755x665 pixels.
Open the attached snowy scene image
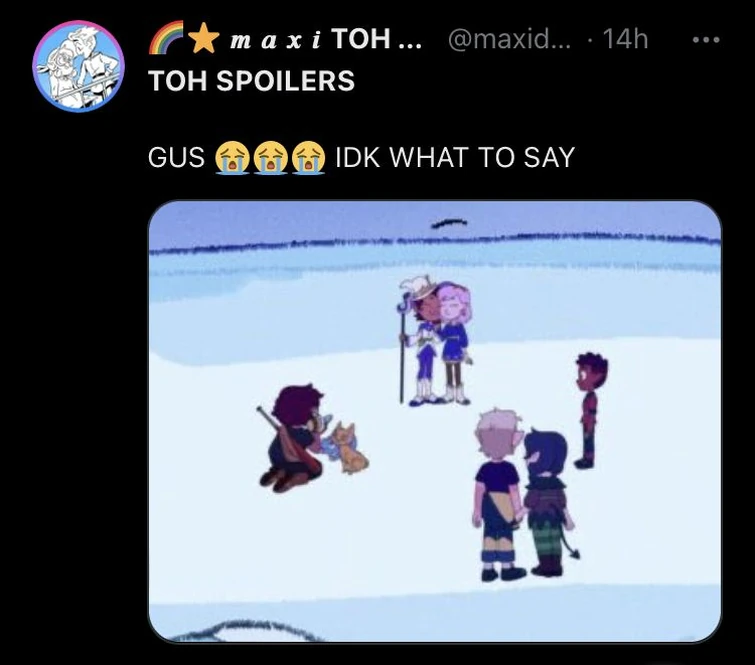click(435, 421)
